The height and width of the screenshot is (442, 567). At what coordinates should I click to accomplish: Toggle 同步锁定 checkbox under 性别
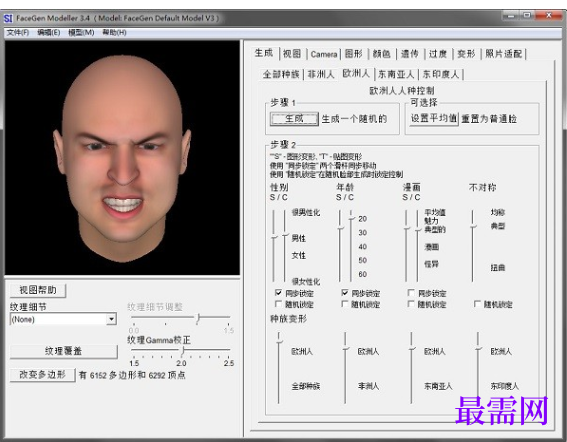pos(278,293)
